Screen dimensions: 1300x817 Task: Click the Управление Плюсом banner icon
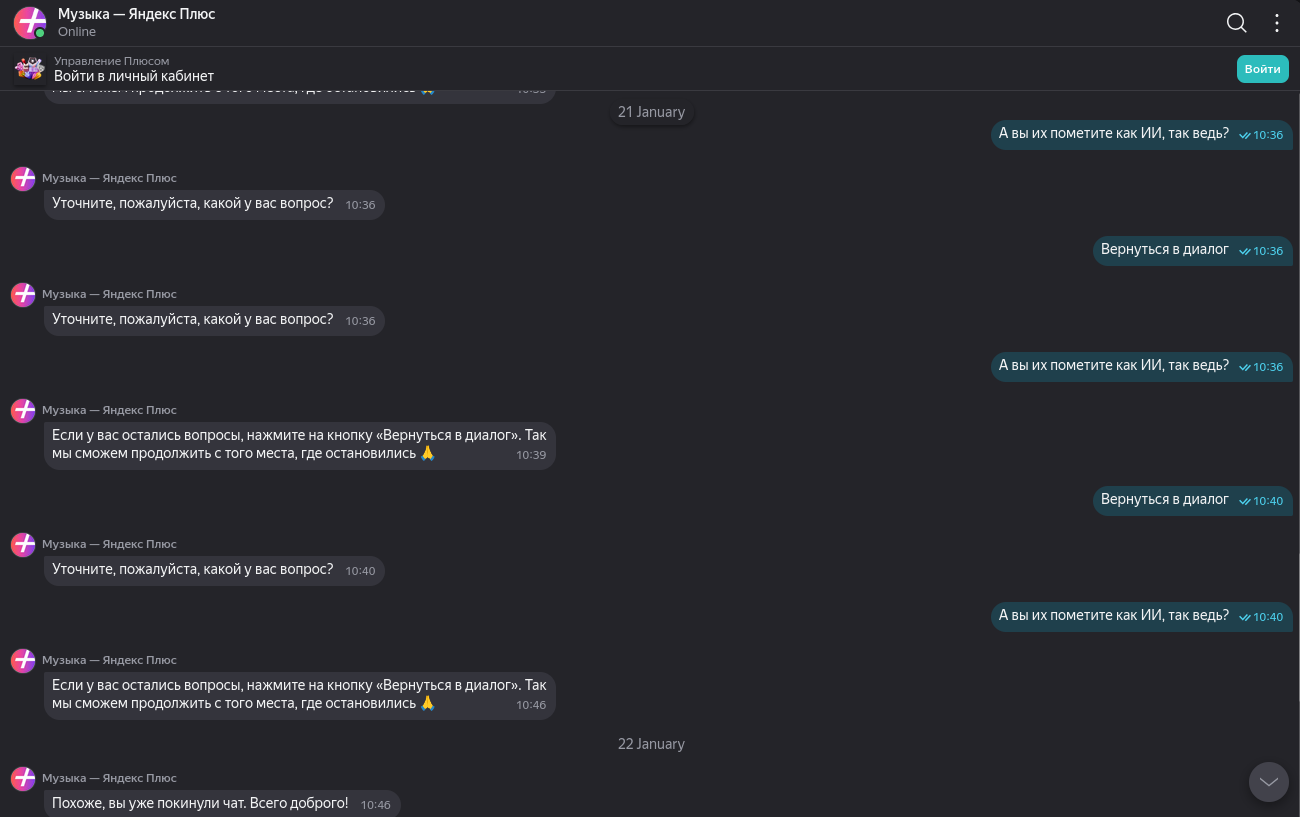[x=29, y=68]
